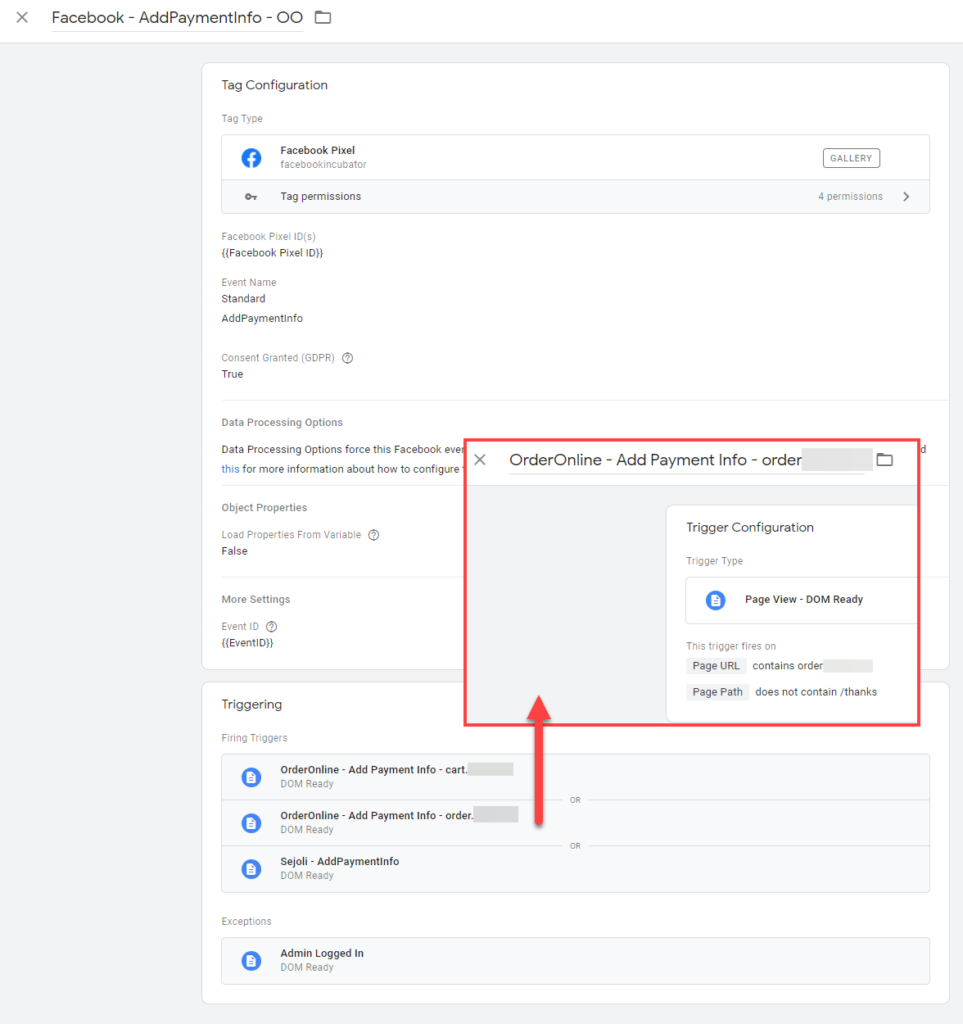The width and height of the screenshot is (963, 1024).
Task: Click help icon next to Event ID
Action: (x=272, y=627)
